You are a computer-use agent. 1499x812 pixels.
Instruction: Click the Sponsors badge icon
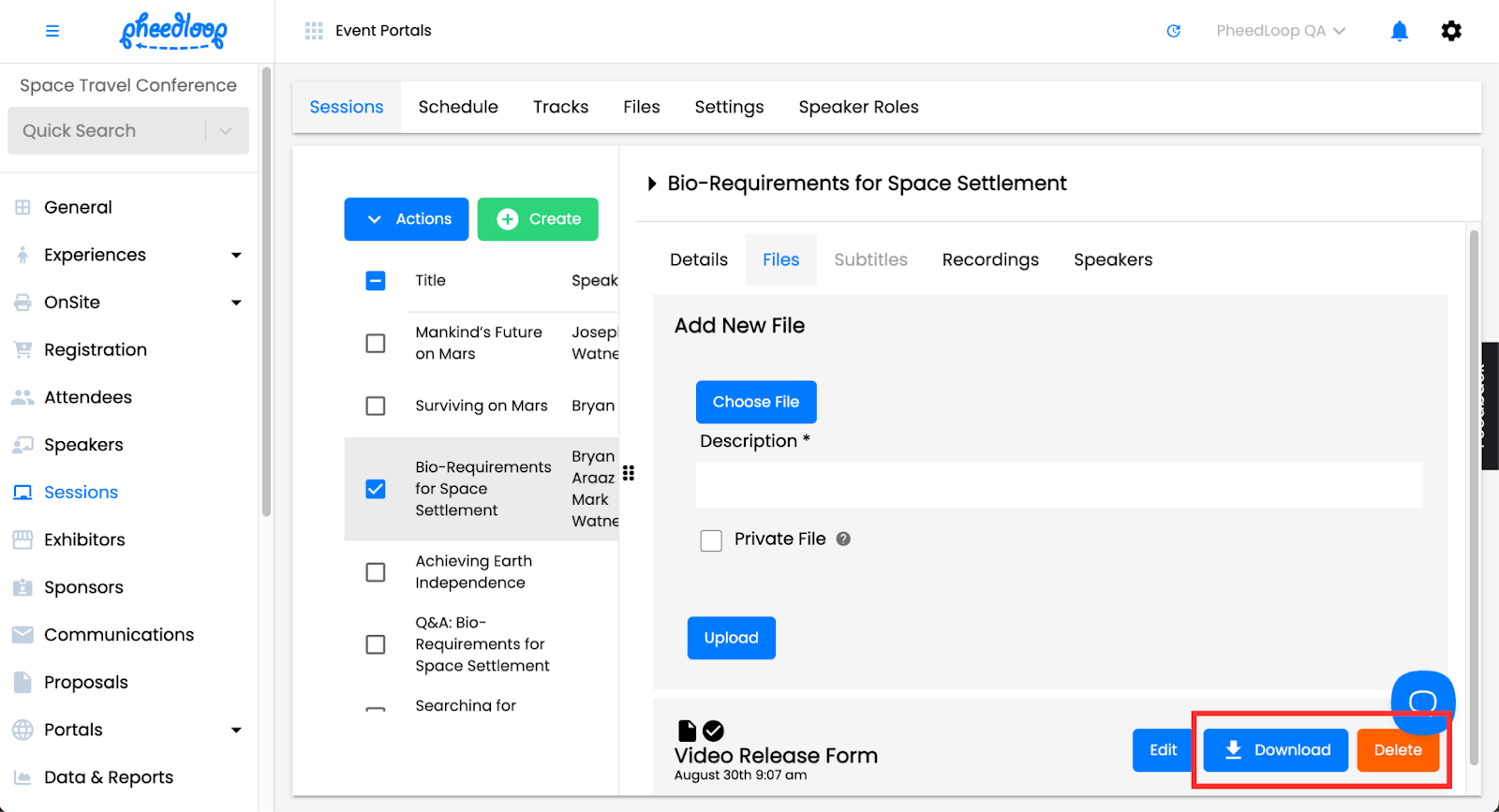(x=22, y=587)
